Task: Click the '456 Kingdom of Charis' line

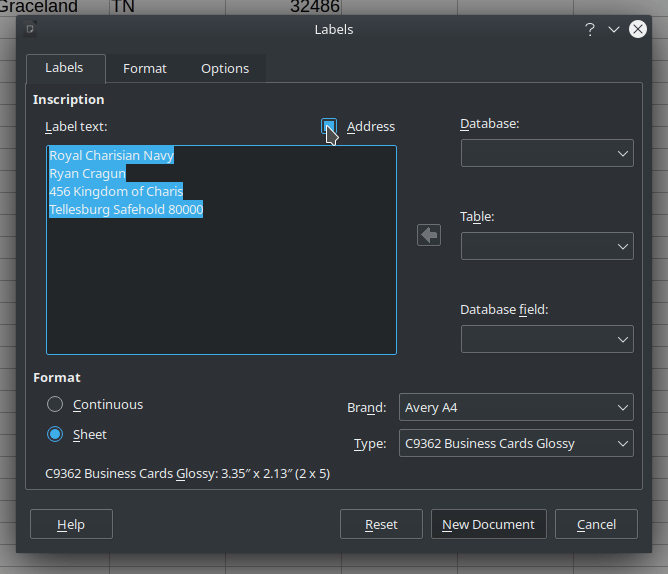Action: (116, 191)
